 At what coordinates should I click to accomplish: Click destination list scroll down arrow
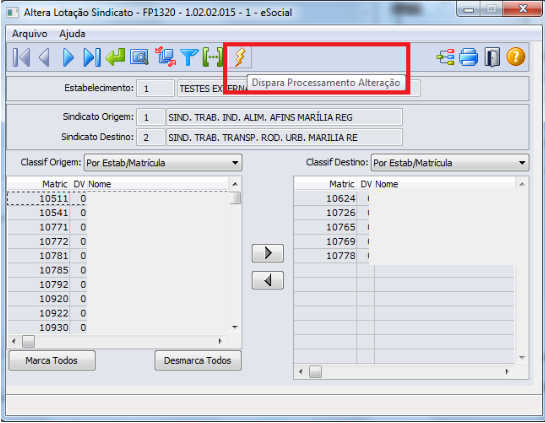coord(522,357)
